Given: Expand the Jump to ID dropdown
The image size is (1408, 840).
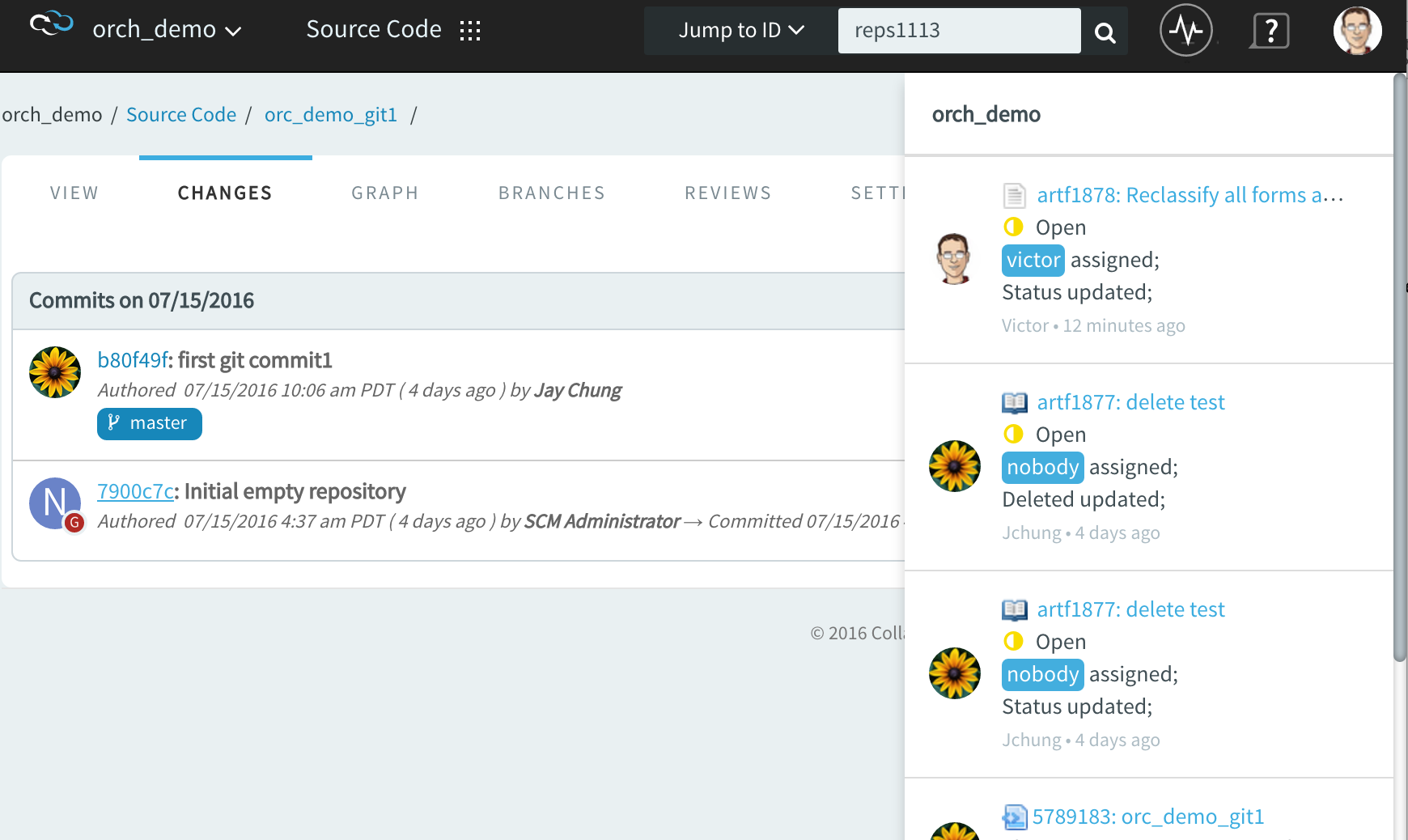Looking at the screenshot, I should pyautogui.click(x=741, y=30).
